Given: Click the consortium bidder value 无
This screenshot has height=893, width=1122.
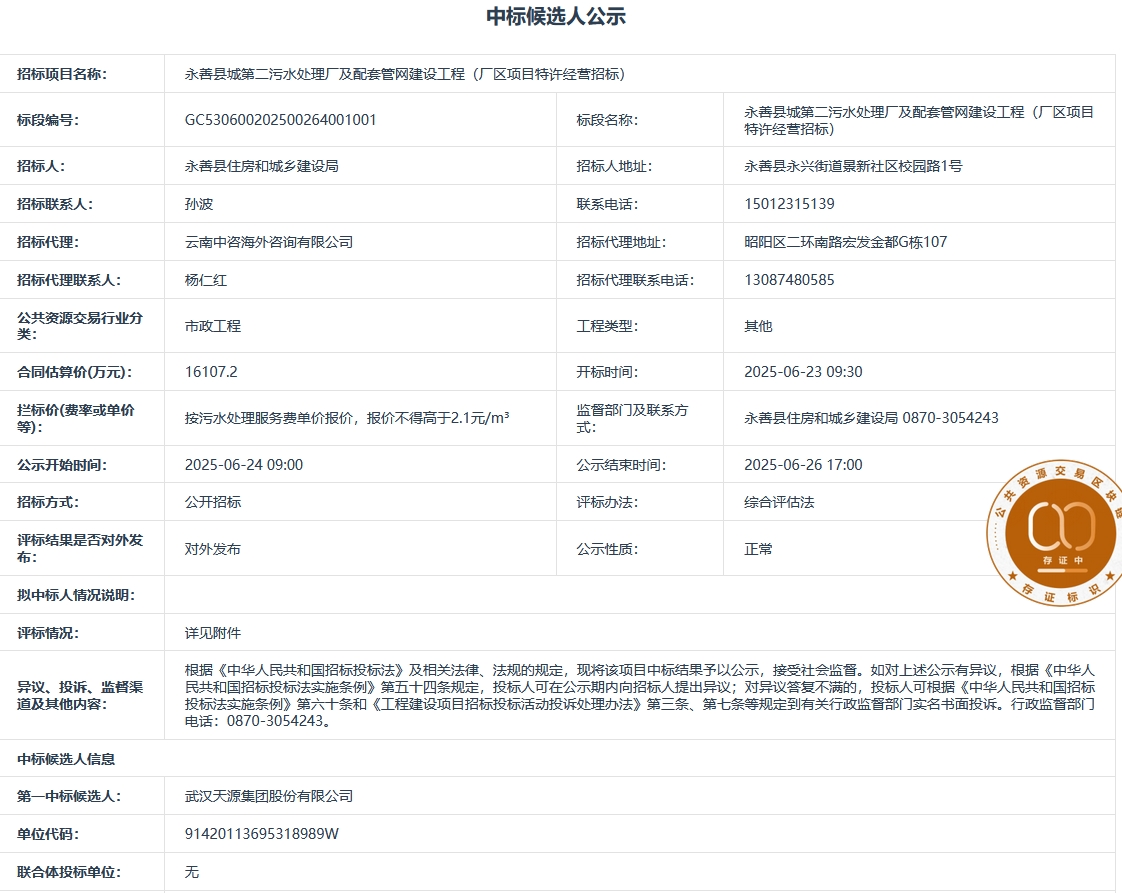Looking at the screenshot, I should (192, 872).
